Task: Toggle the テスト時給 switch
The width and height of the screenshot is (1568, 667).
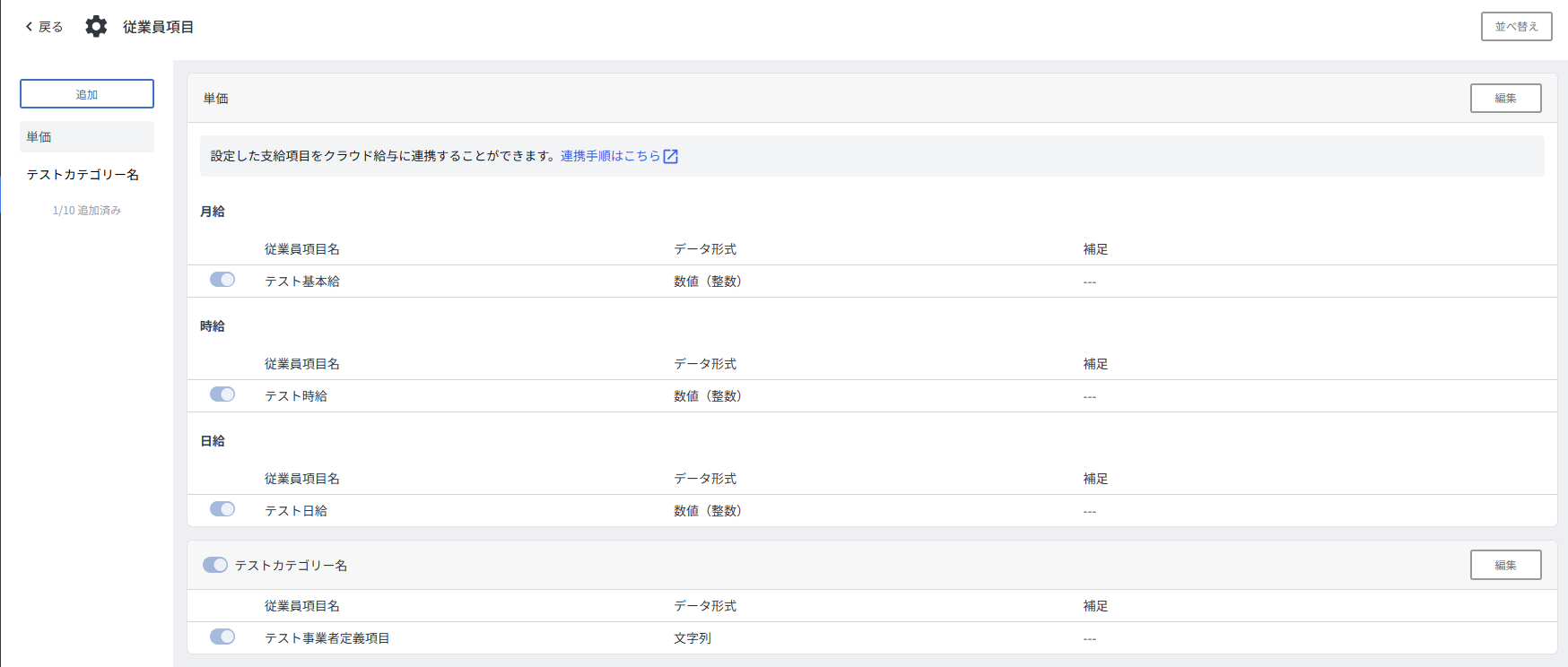Action: tap(222, 394)
